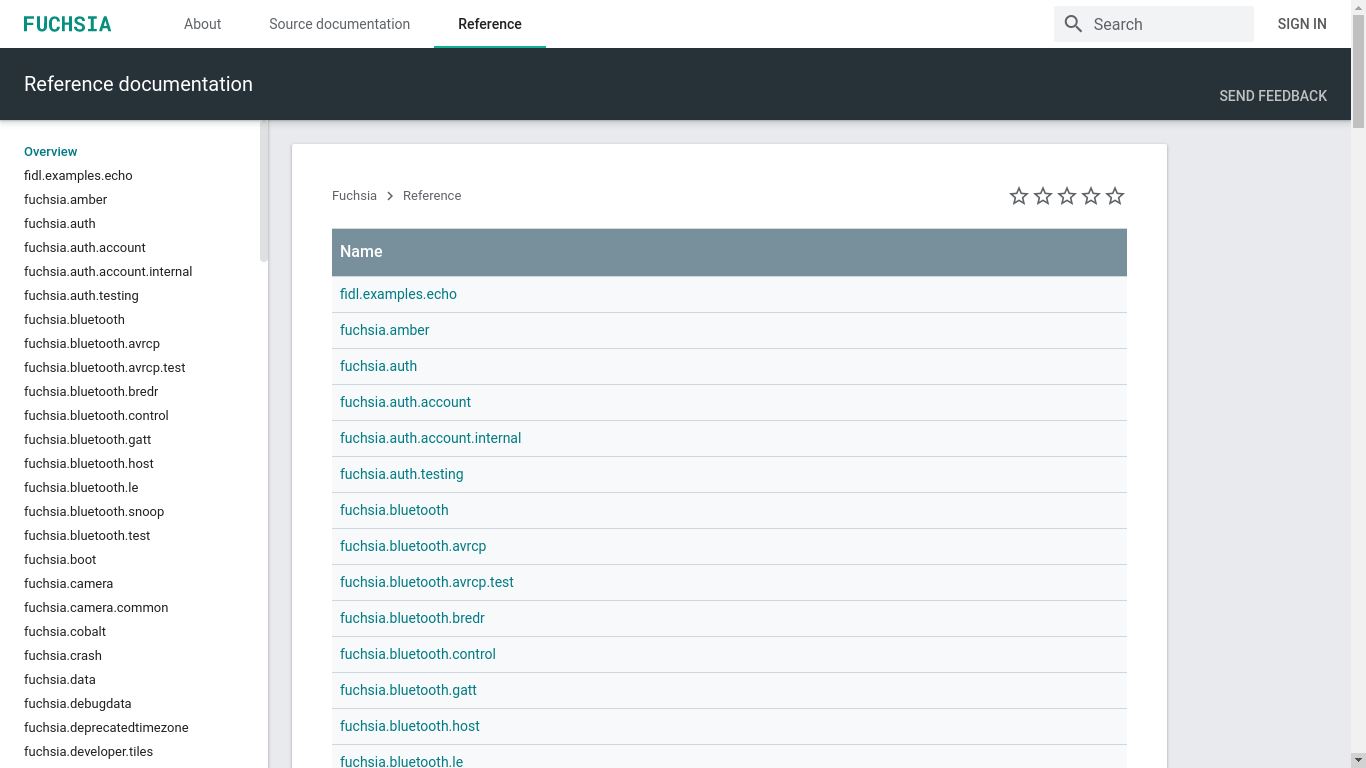This screenshot has width=1366, height=768.
Task: Click the Name column header
Action: (x=729, y=252)
